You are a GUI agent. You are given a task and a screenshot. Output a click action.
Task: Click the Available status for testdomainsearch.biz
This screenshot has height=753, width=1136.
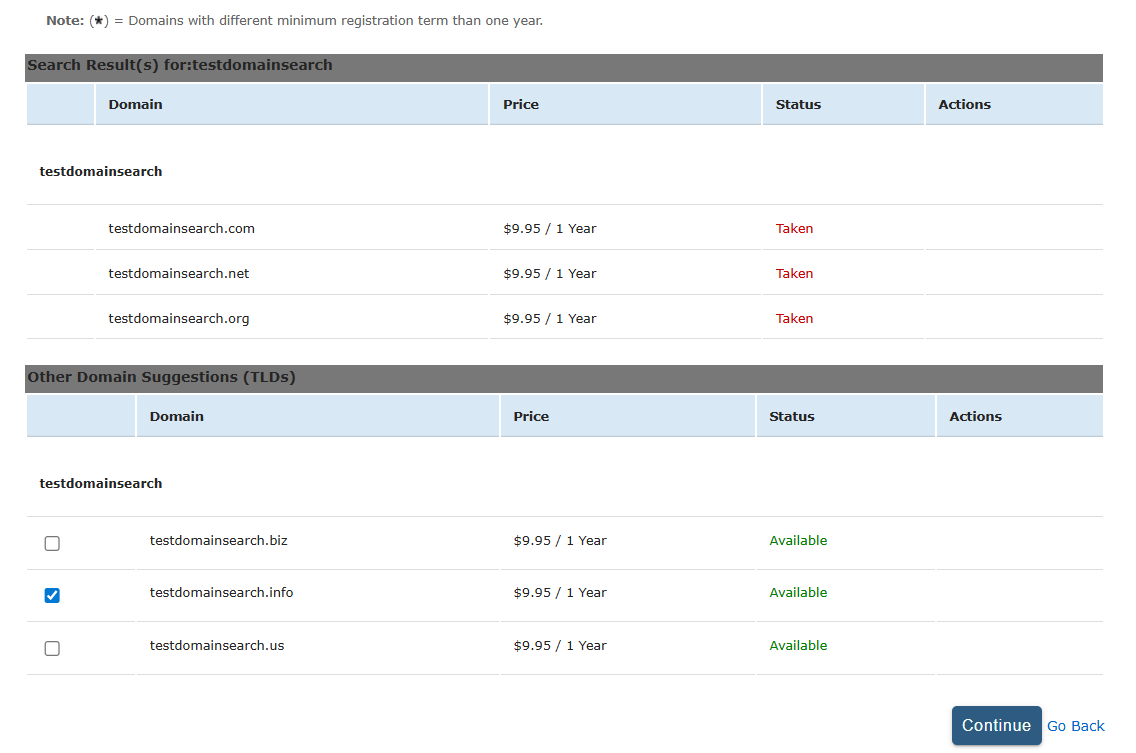tap(798, 540)
